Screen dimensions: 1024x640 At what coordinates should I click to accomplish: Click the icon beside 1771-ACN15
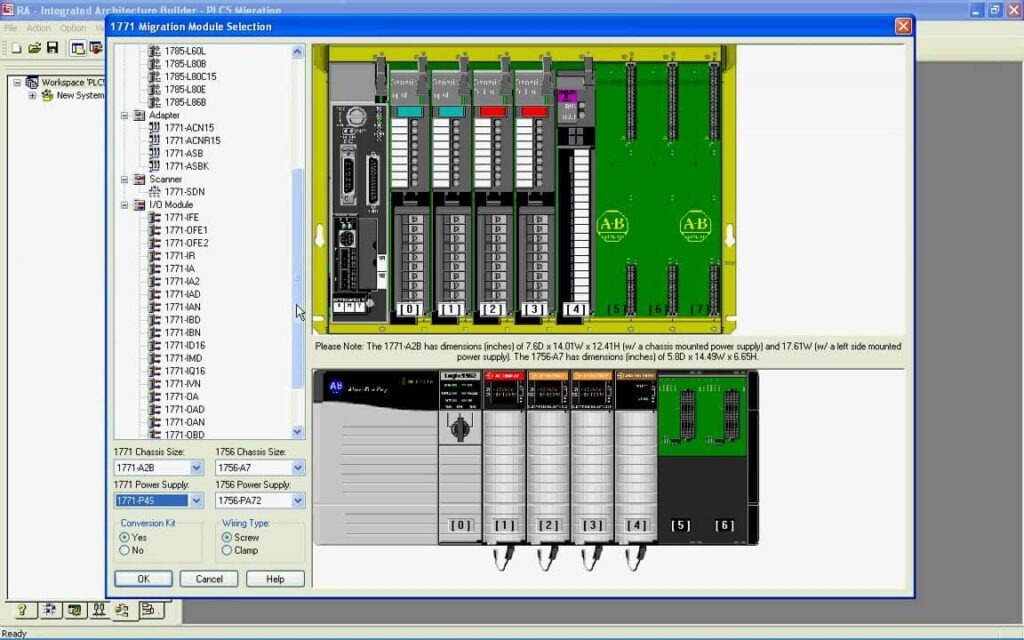pyautogui.click(x=155, y=127)
